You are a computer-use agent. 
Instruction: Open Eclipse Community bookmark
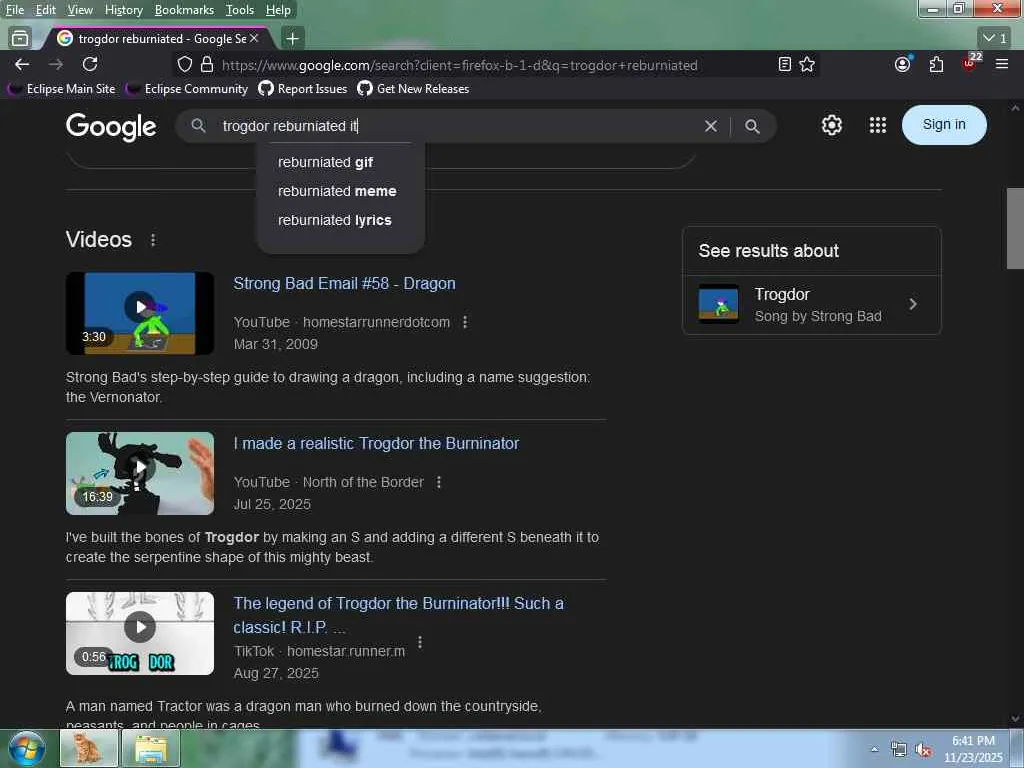187,89
